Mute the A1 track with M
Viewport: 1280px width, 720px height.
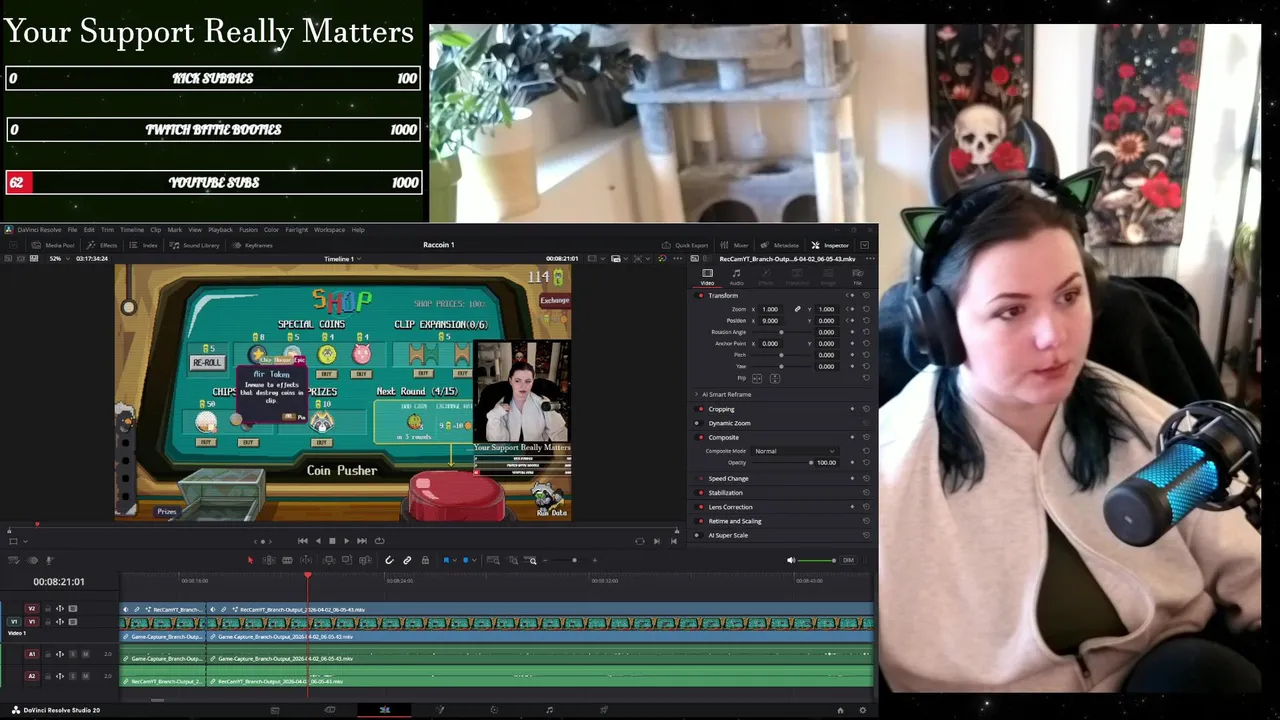(x=85, y=654)
